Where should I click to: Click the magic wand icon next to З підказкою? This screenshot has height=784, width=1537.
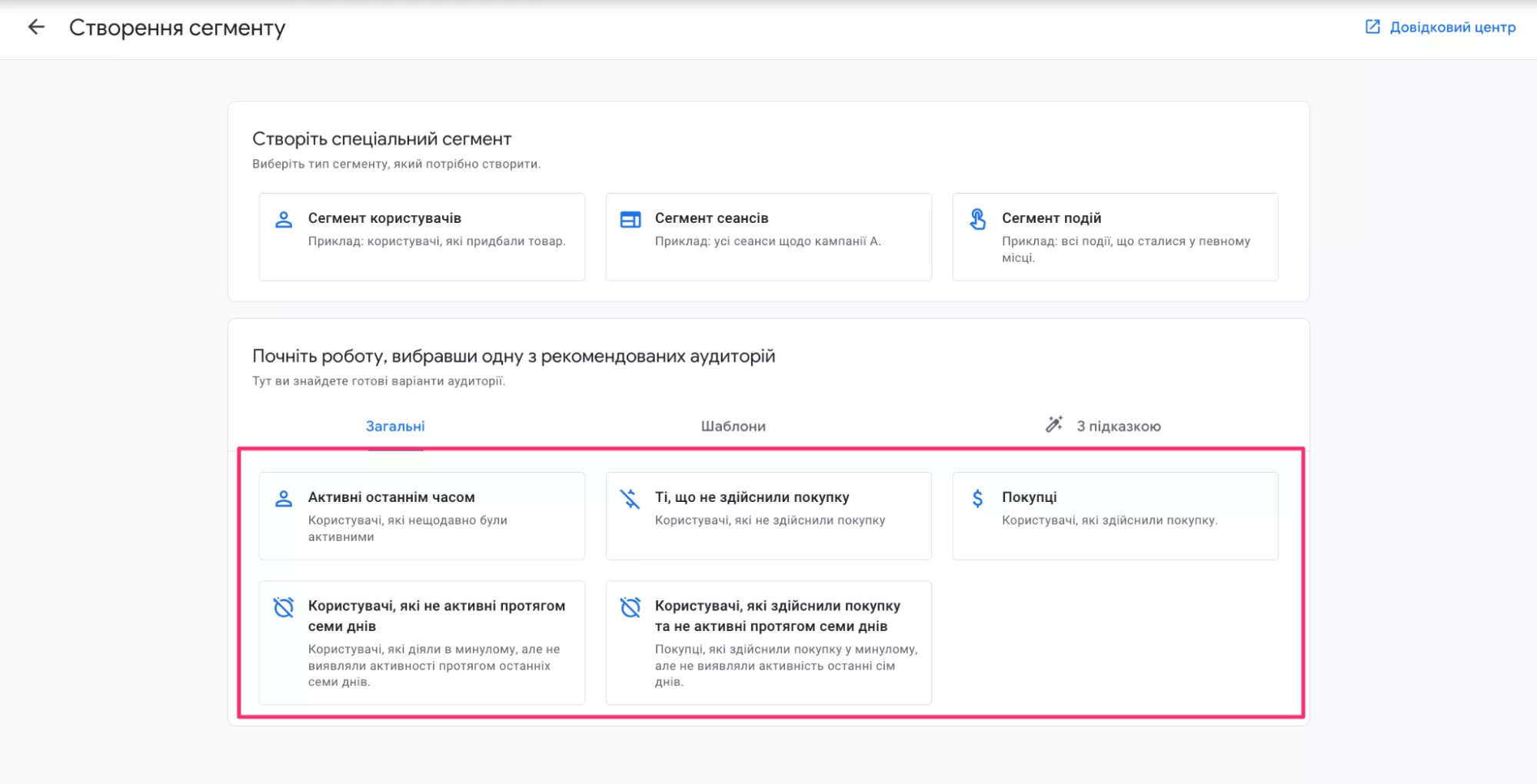(x=1053, y=424)
